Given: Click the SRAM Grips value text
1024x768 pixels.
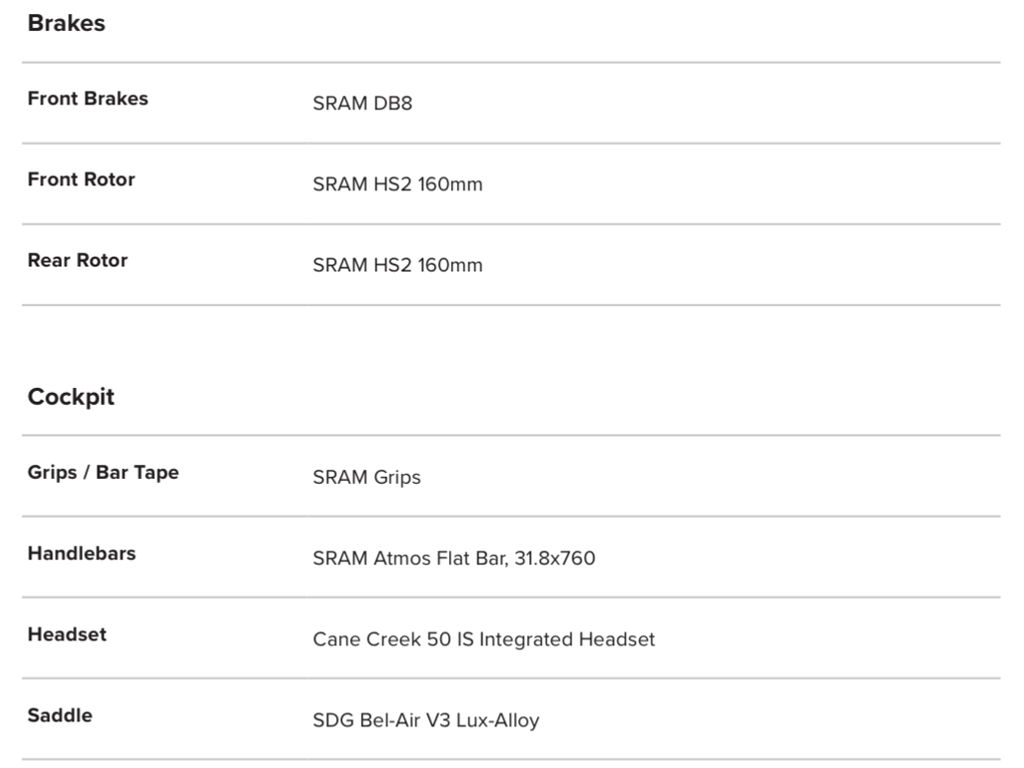Looking at the screenshot, I should click(x=366, y=478).
